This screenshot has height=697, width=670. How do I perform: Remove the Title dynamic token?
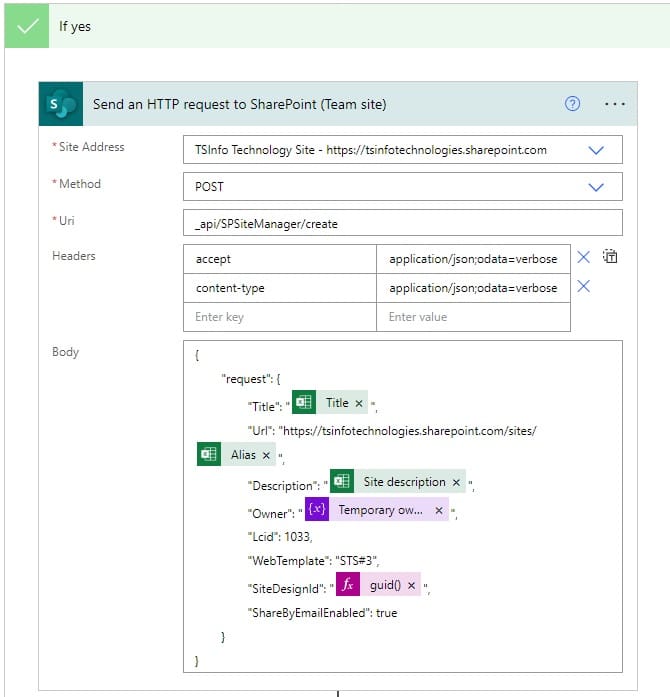(x=359, y=403)
